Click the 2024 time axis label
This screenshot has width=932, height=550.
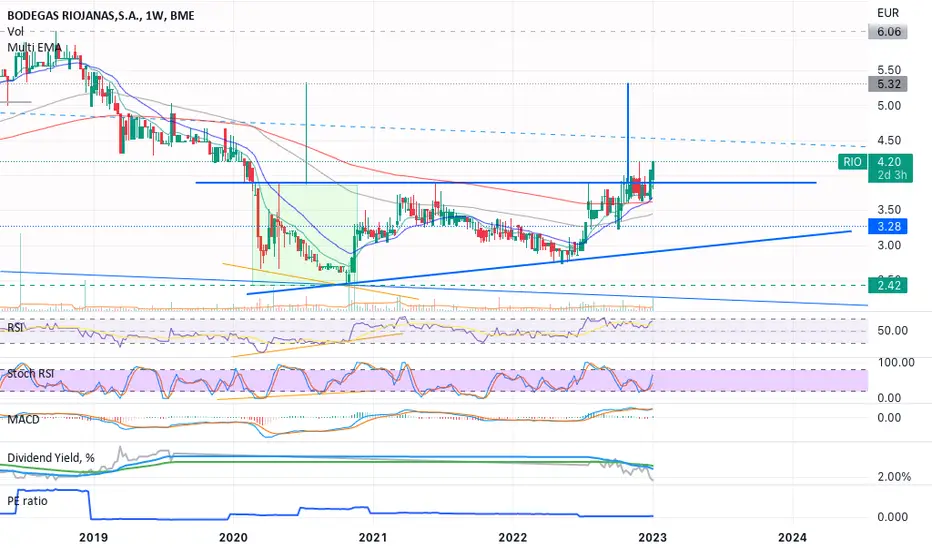[x=792, y=538]
